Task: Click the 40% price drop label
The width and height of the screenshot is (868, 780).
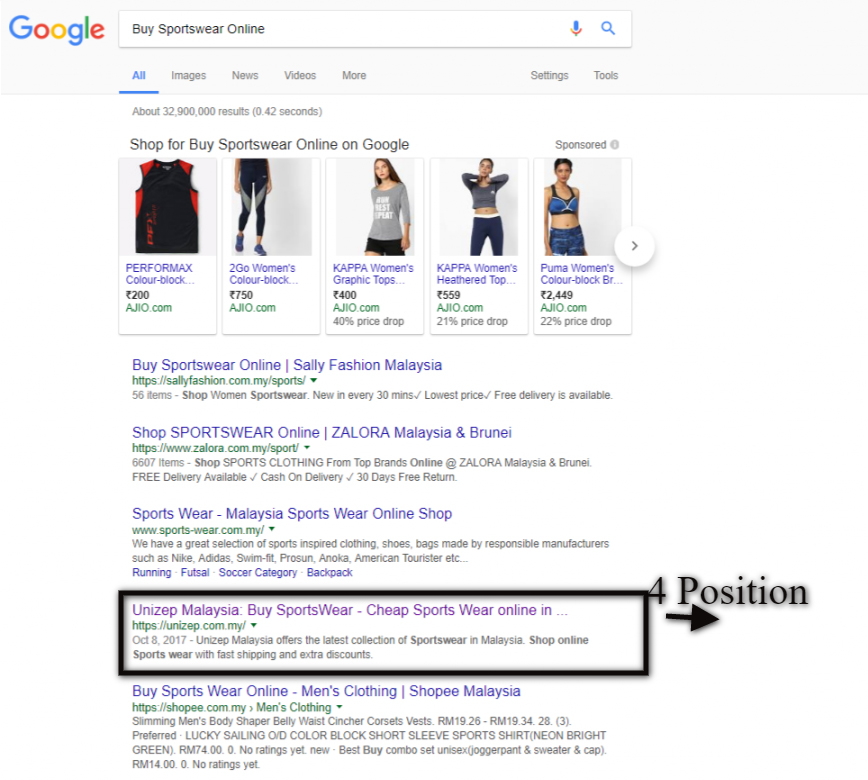Action: [x=368, y=321]
